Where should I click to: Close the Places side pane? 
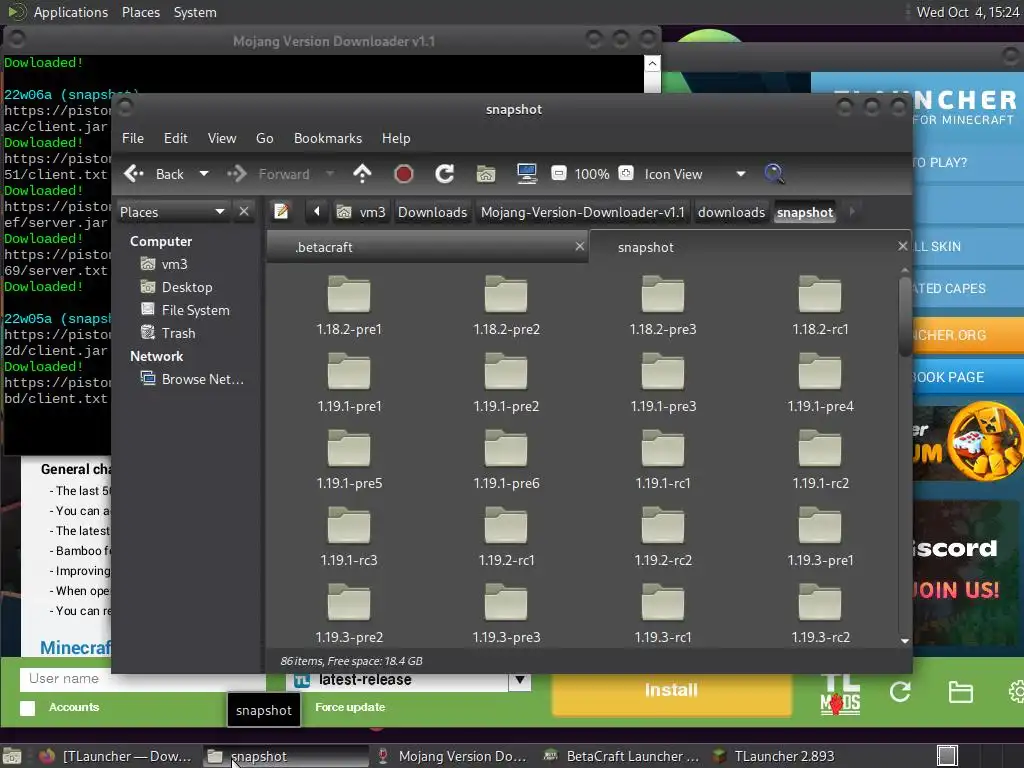point(244,212)
